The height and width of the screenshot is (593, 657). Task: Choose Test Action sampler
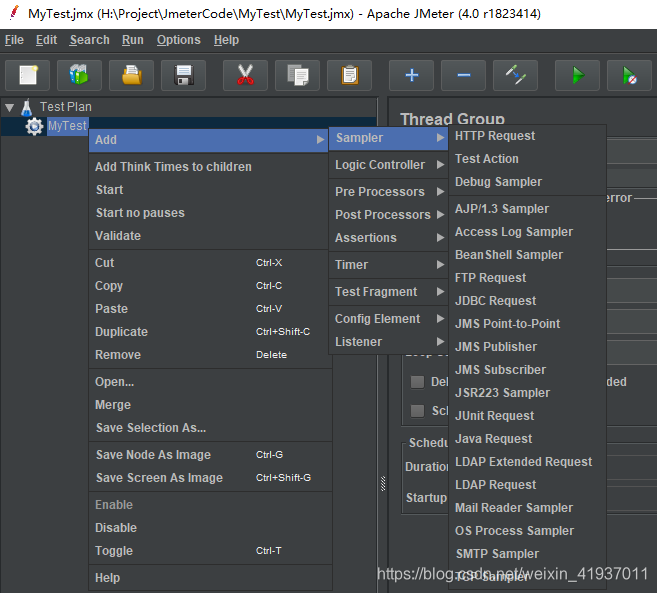[x=528, y=159]
